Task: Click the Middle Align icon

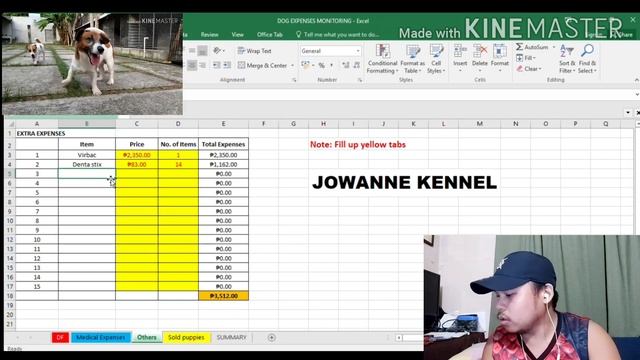Action: pyautogui.click(x=192, y=51)
